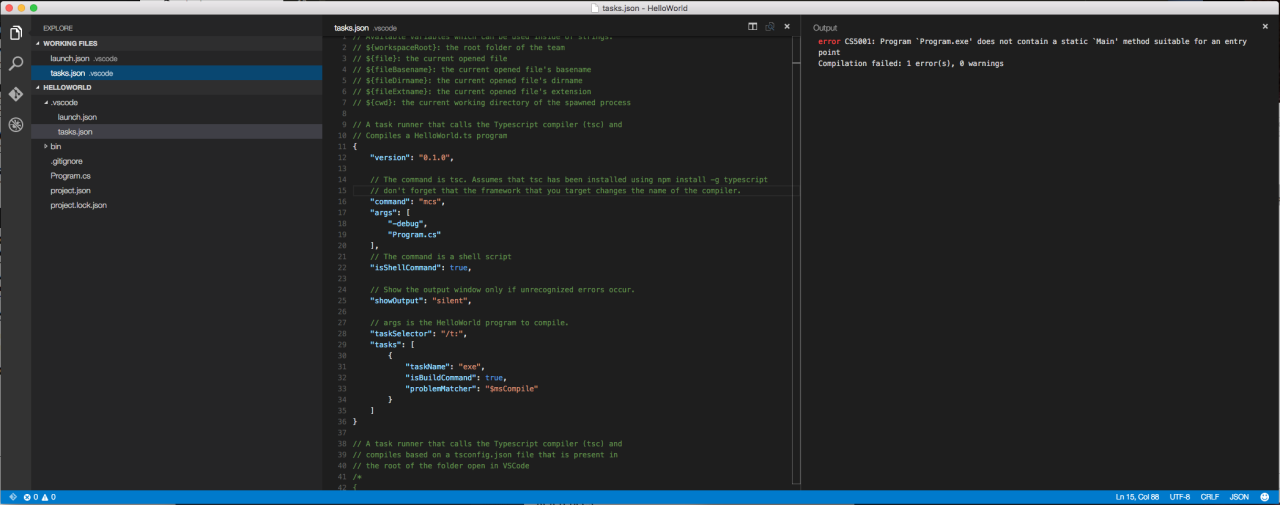Change the CRLF line ending
1280x505 pixels.
coord(1209,497)
